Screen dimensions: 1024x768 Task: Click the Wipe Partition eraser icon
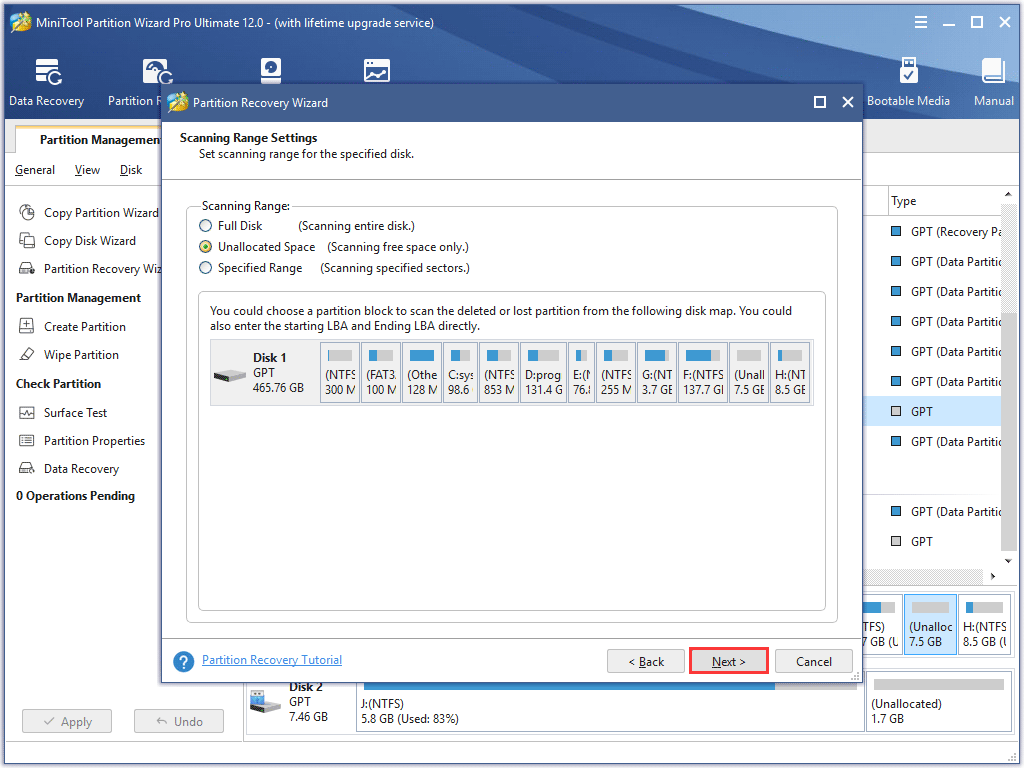tap(27, 354)
